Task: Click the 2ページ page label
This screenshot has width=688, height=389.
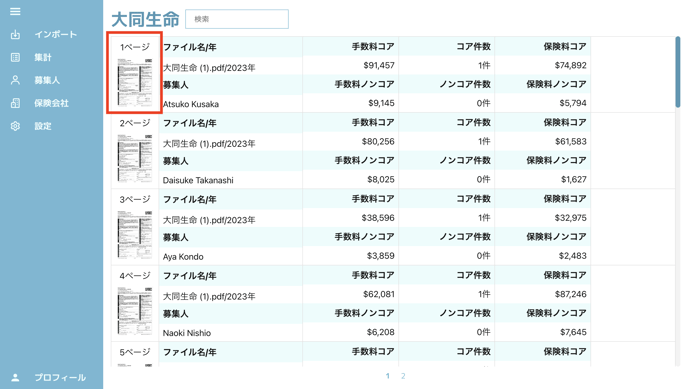Action: 135,123
